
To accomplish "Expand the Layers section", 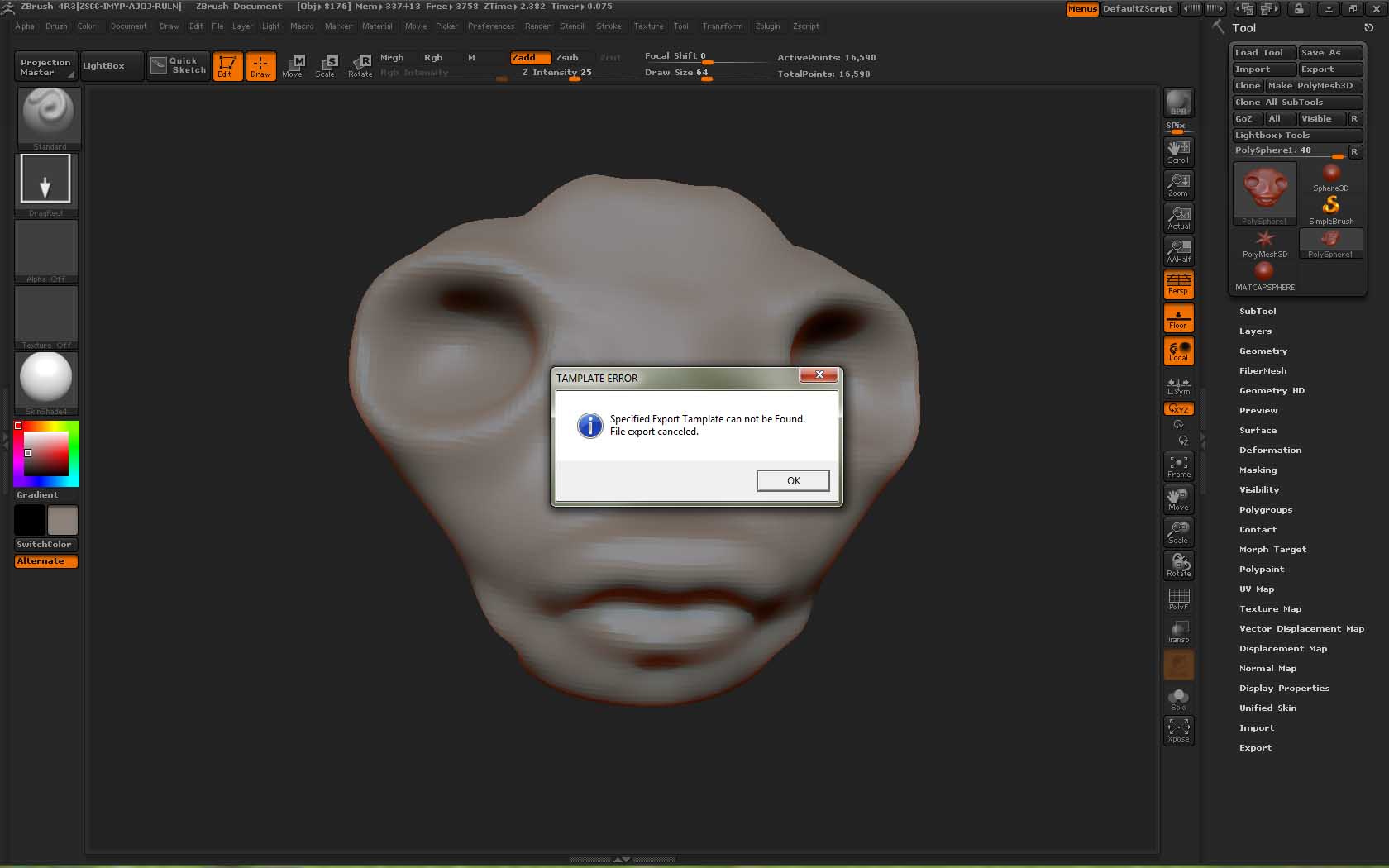I will point(1255,331).
